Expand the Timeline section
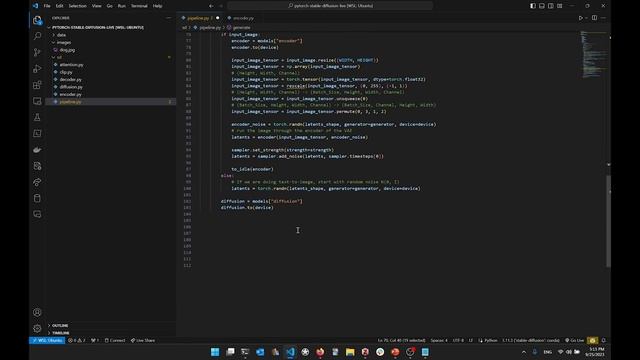 (x=60, y=333)
